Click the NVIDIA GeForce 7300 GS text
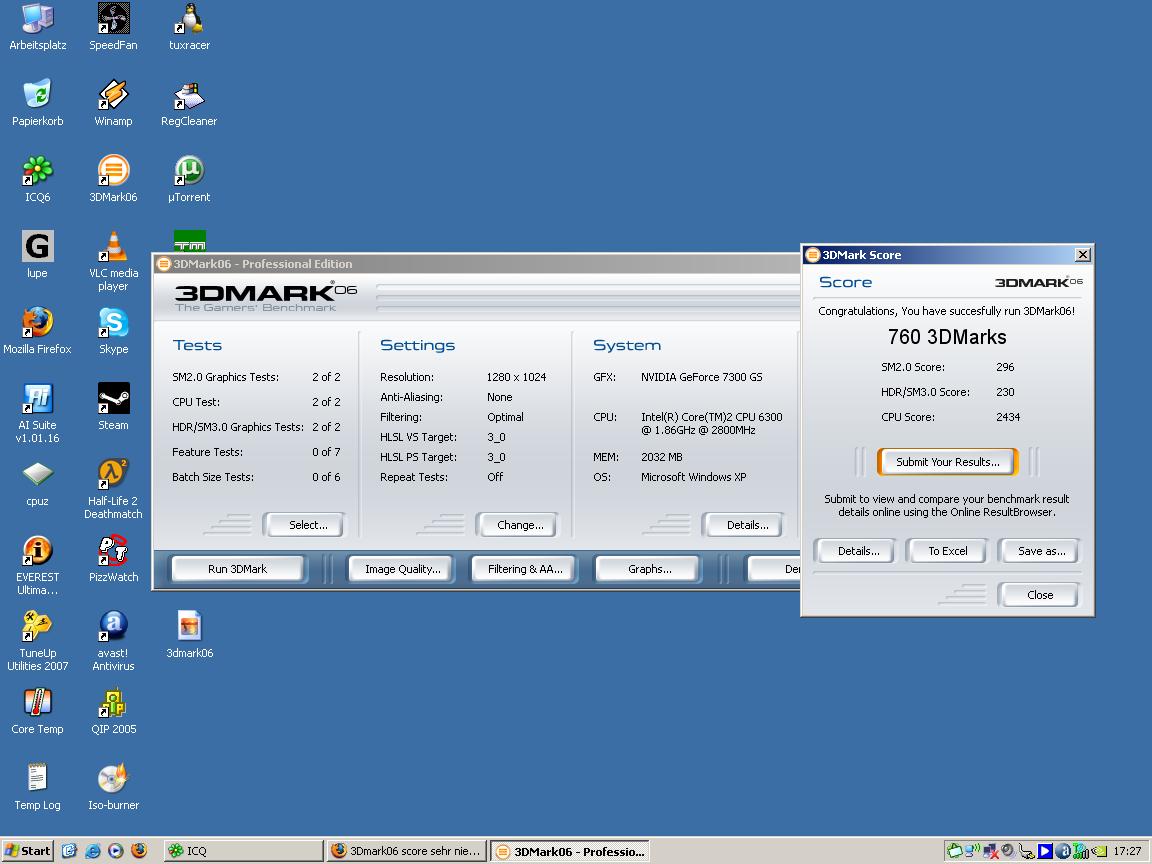Image resolution: width=1152 pixels, height=864 pixels. pyautogui.click(x=702, y=377)
